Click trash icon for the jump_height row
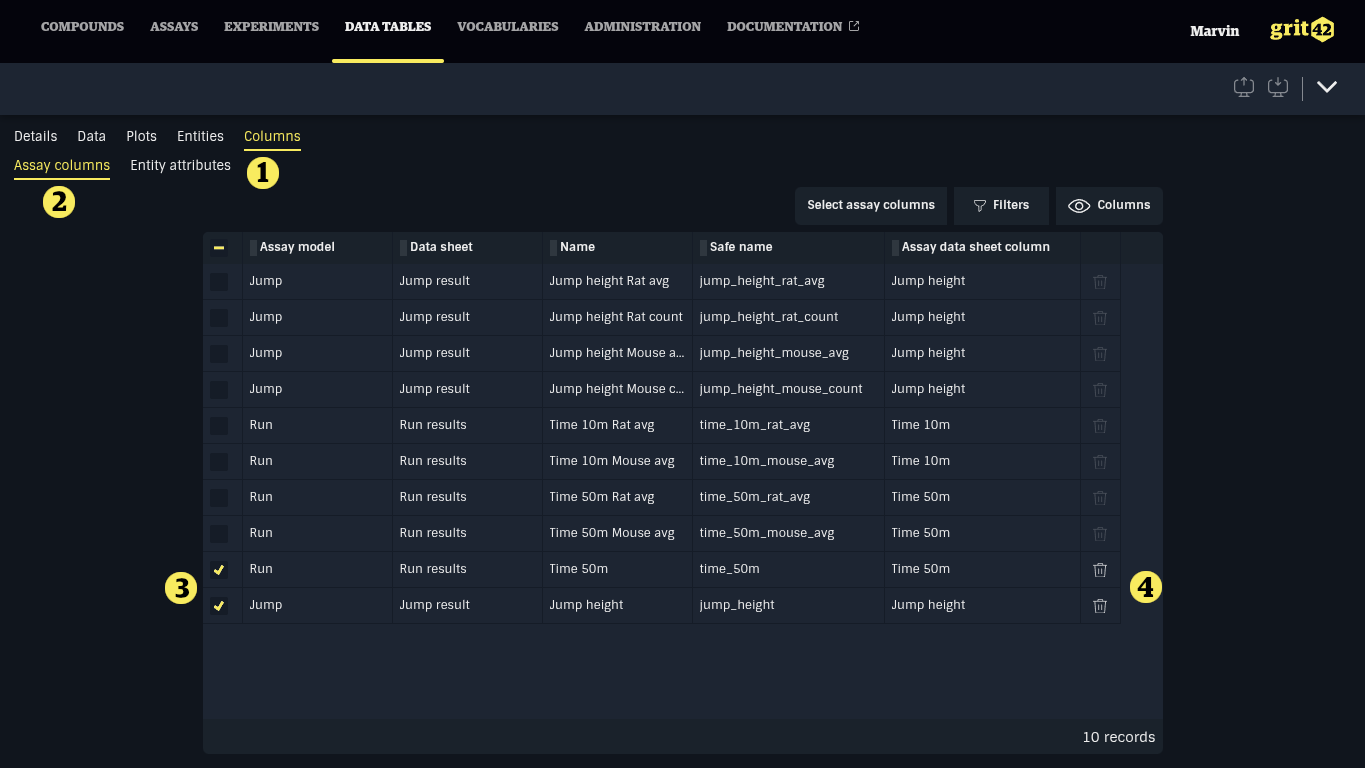 [x=1100, y=606]
